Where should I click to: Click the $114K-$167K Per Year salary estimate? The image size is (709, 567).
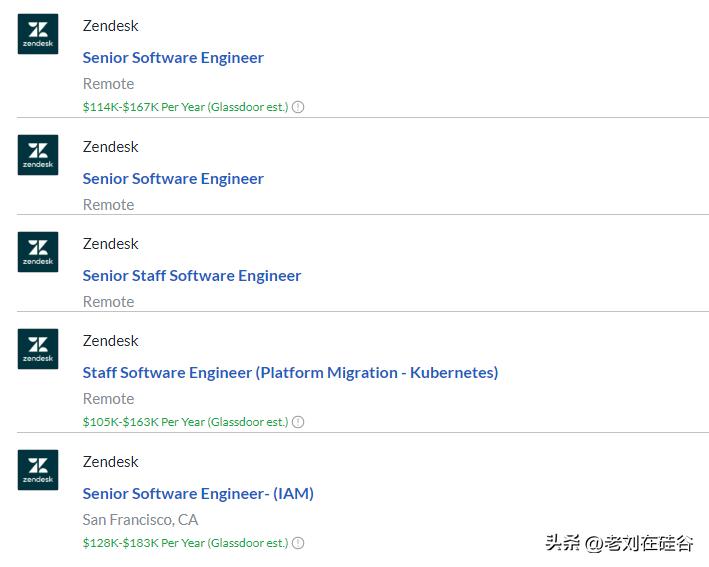click(x=185, y=107)
